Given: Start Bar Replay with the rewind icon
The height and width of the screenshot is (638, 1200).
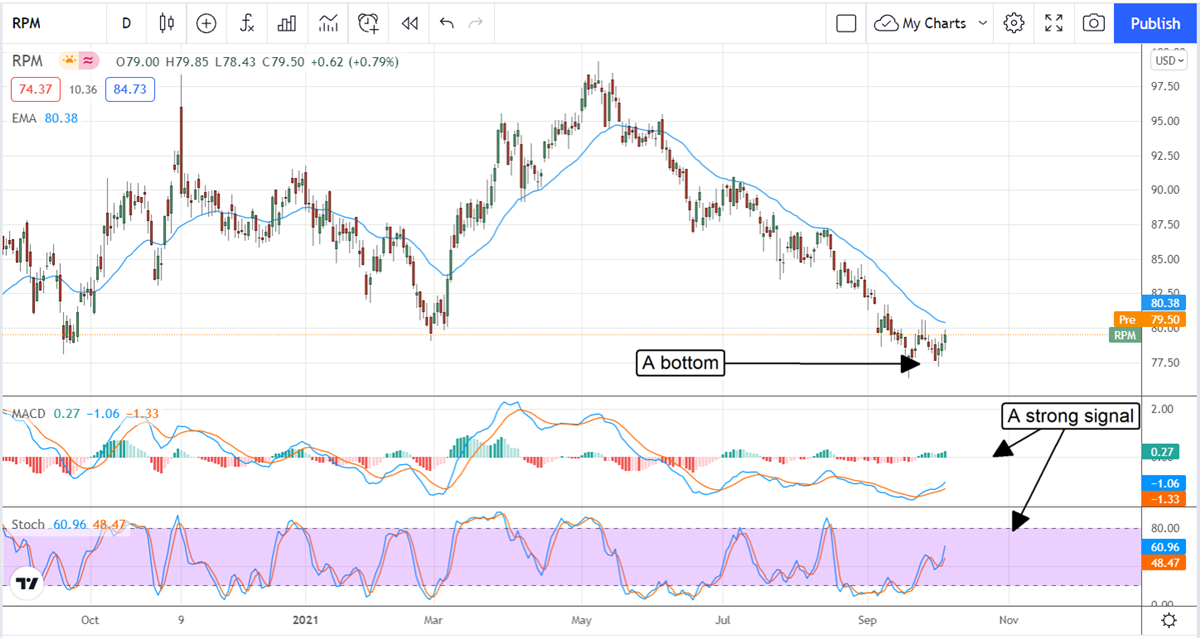Looking at the screenshot, I should click(x=408, y=22).
